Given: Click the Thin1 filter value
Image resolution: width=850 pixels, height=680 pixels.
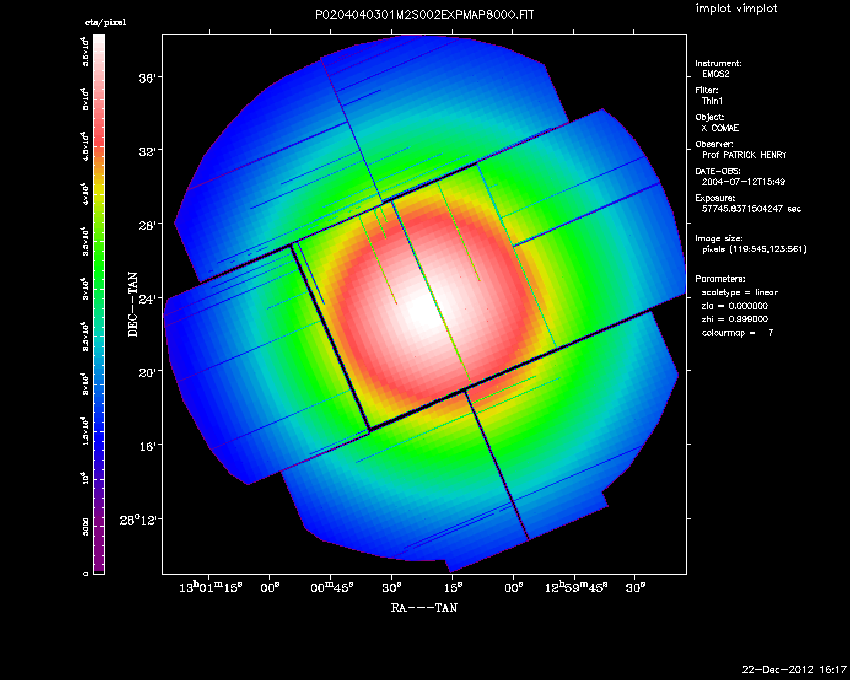Looking at the screenshot, I should point(712,101).
